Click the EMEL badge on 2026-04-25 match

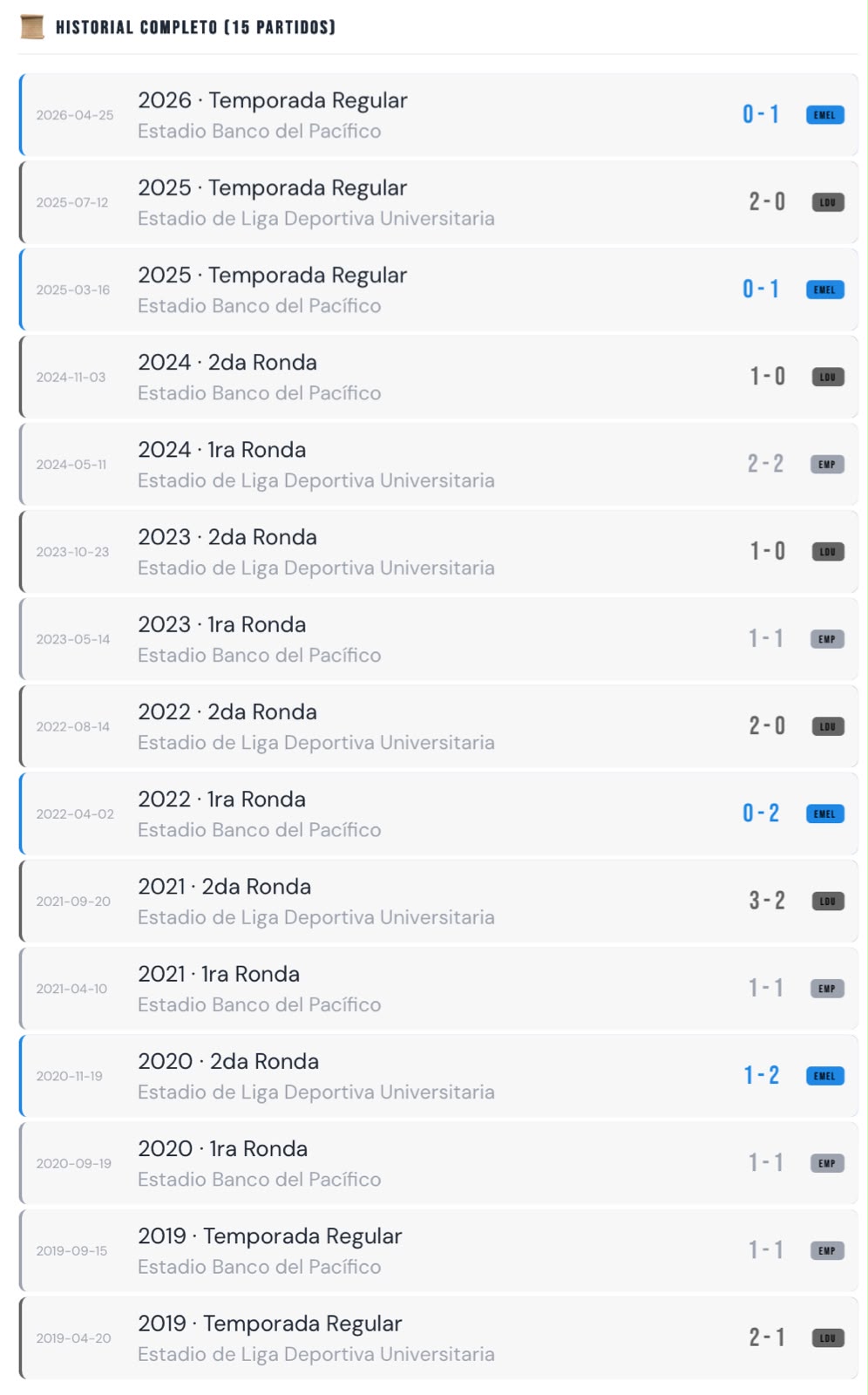coord(824,115)
